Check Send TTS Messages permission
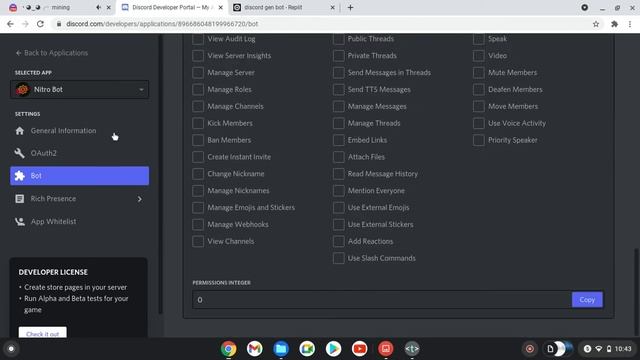This screenshot has width=640, height=360. [338, 89]
